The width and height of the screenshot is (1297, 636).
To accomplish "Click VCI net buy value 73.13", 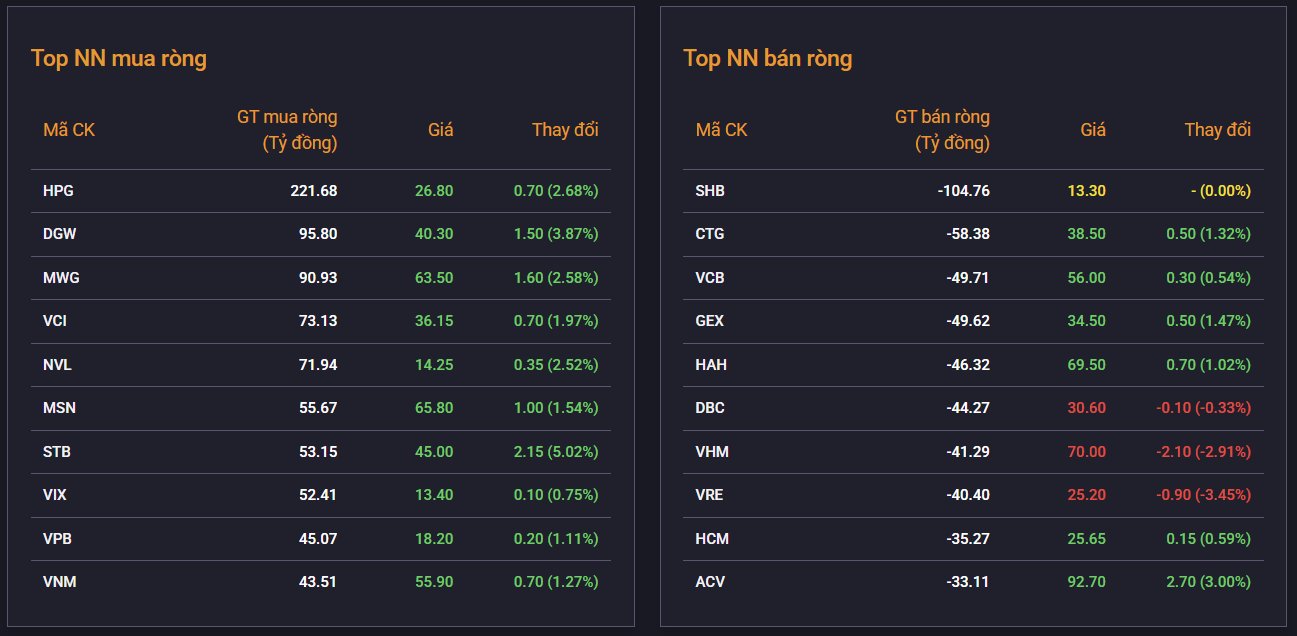I will point(318,321).
